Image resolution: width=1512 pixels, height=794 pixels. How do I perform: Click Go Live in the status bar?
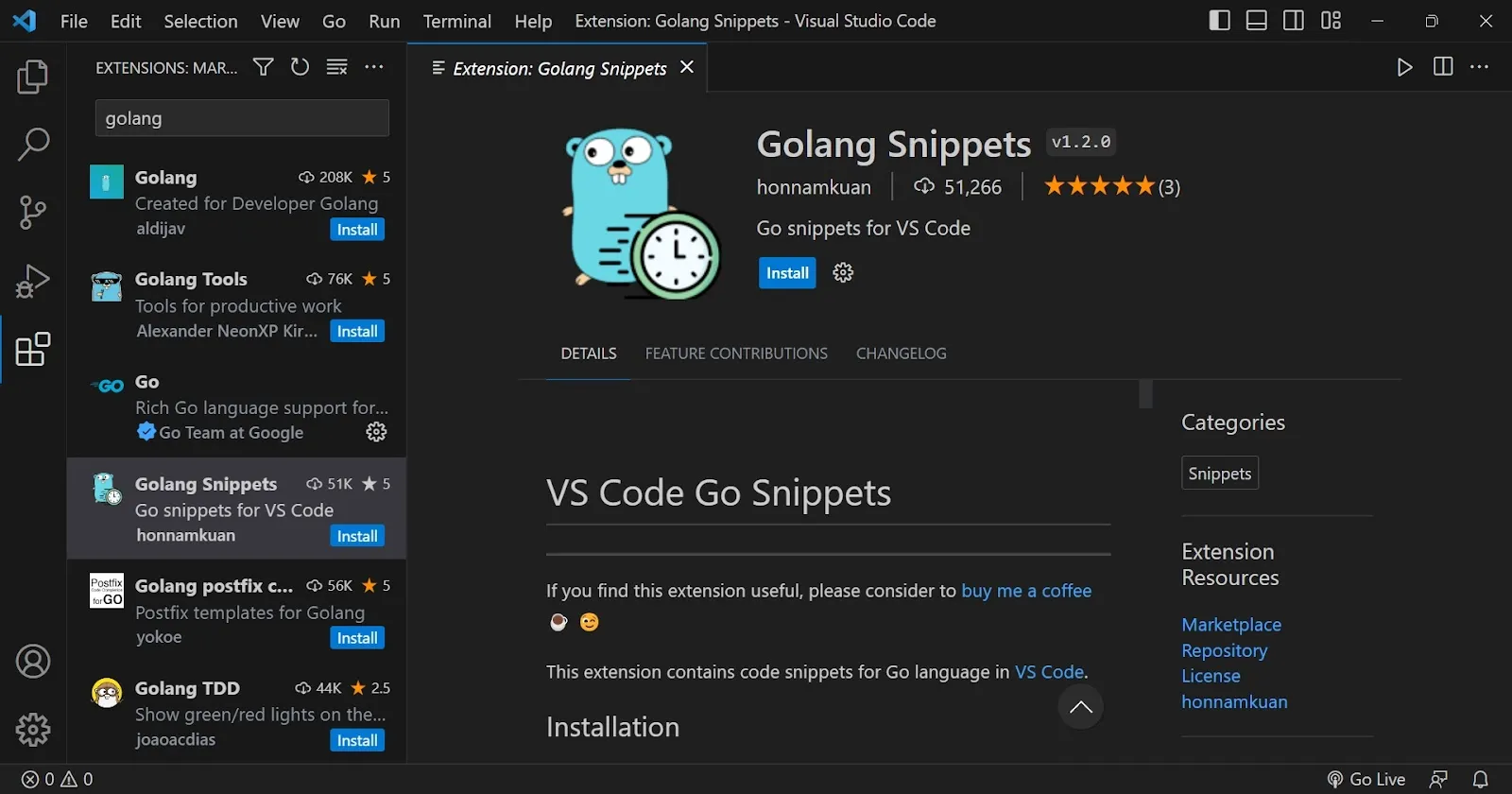[1366, 779]
